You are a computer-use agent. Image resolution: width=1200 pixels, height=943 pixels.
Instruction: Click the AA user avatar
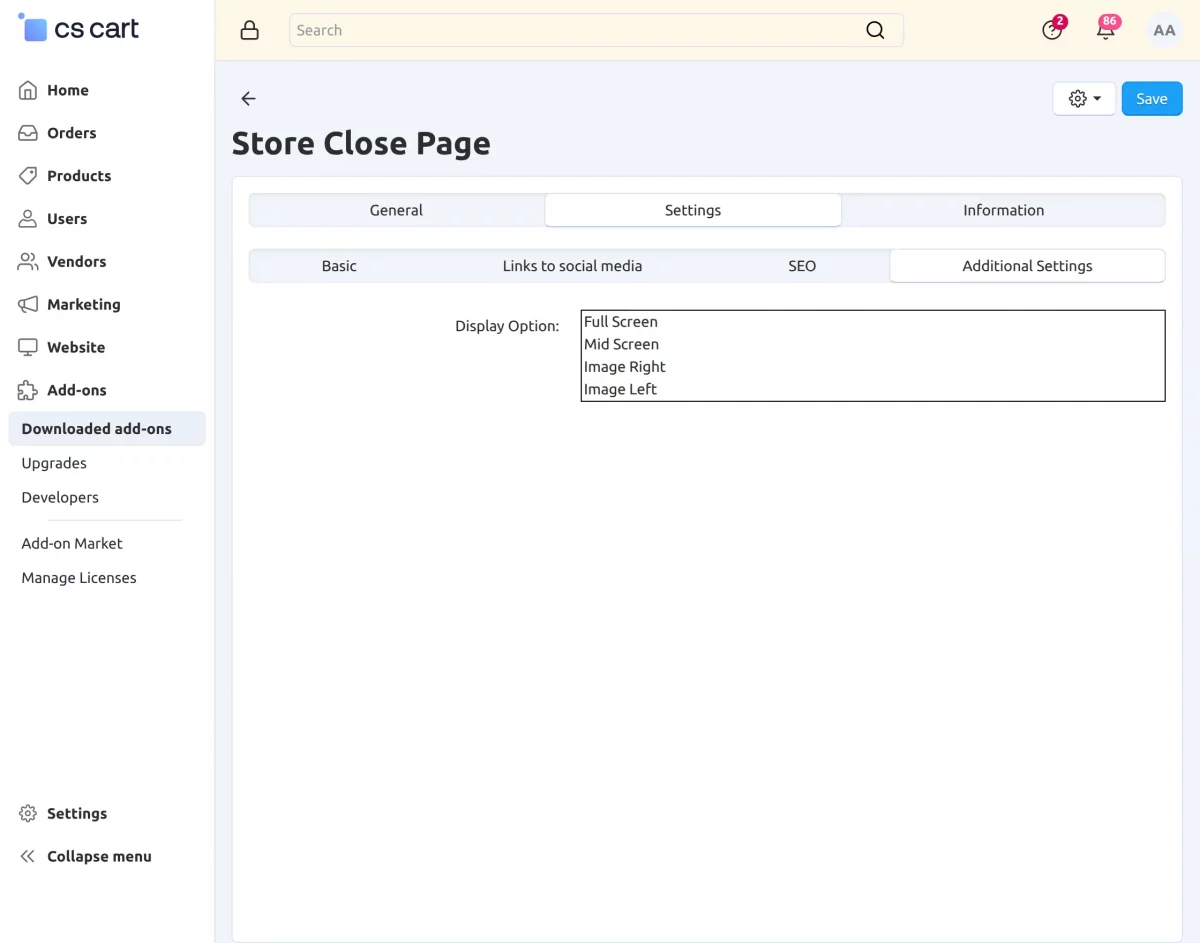pos(1164,30)
